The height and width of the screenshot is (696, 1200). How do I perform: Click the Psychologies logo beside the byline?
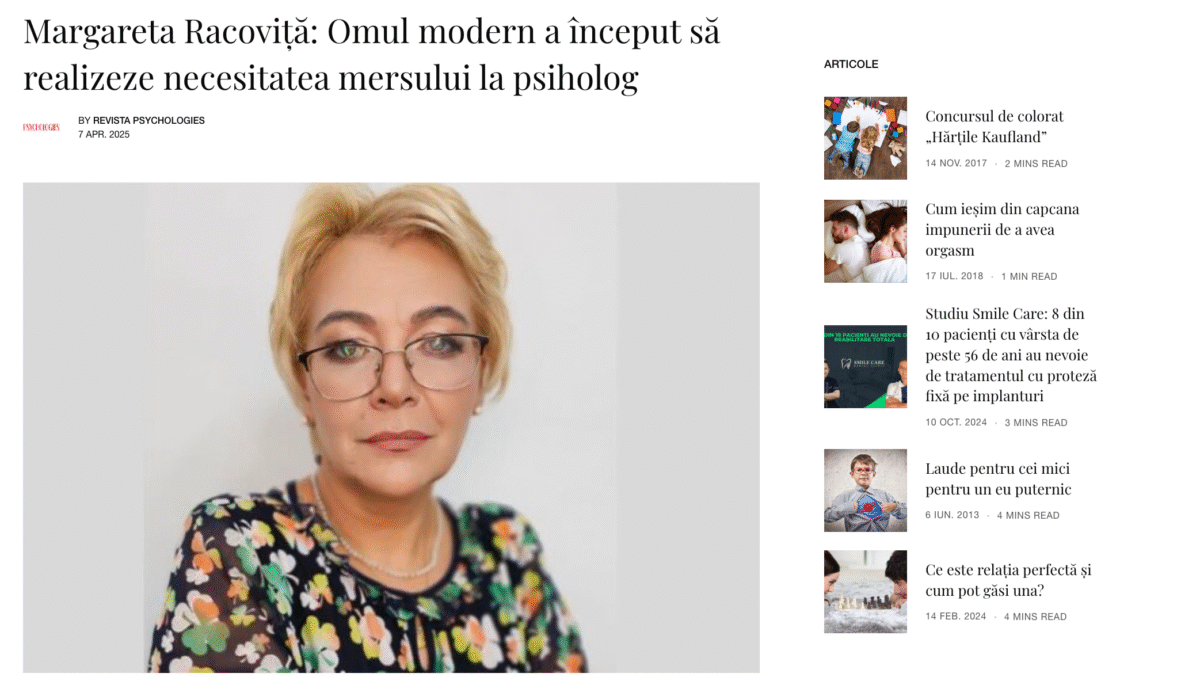tap(41, 127)
